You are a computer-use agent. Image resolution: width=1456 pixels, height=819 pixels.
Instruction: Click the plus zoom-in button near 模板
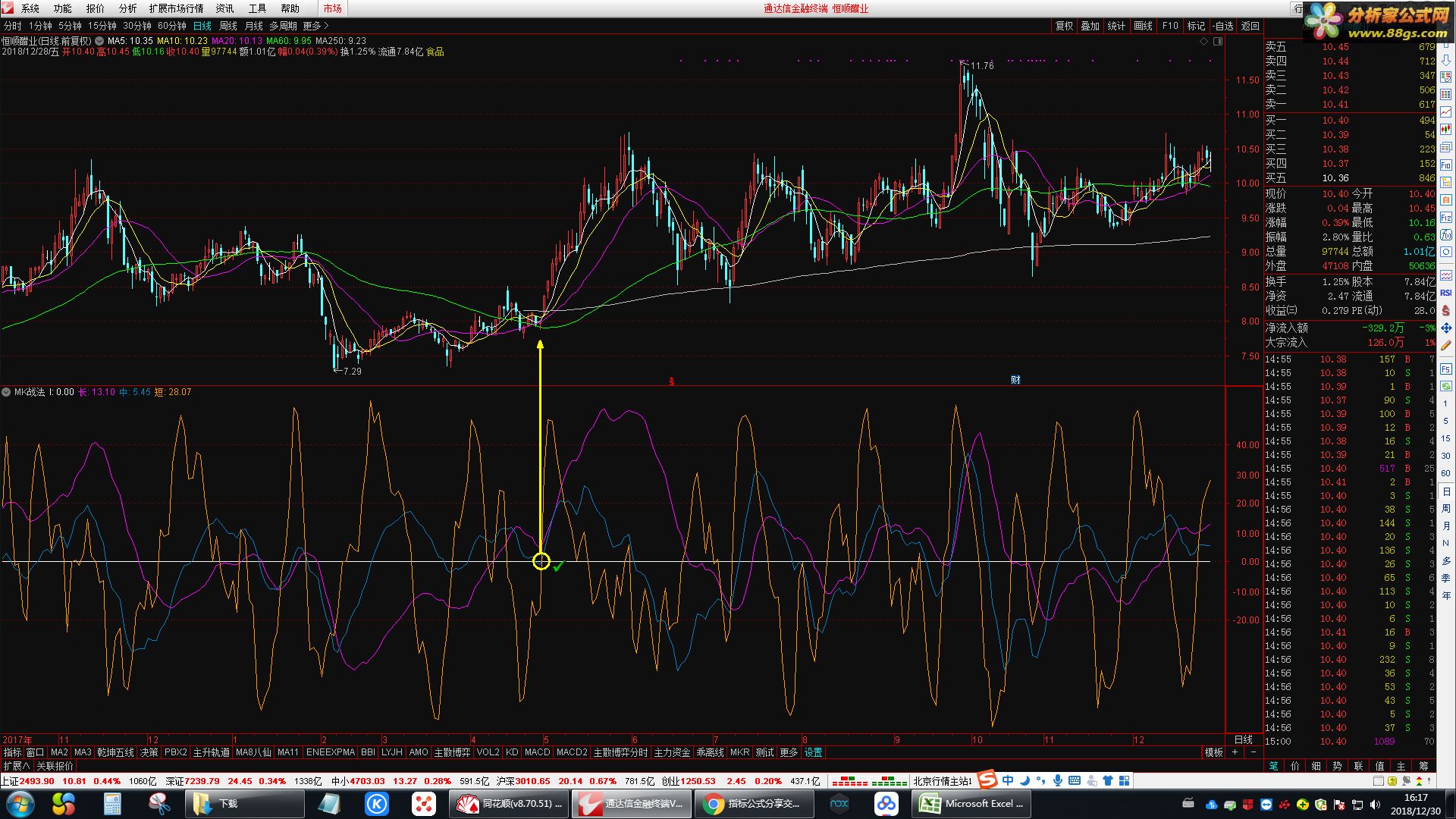click(x=1235, y=752)
